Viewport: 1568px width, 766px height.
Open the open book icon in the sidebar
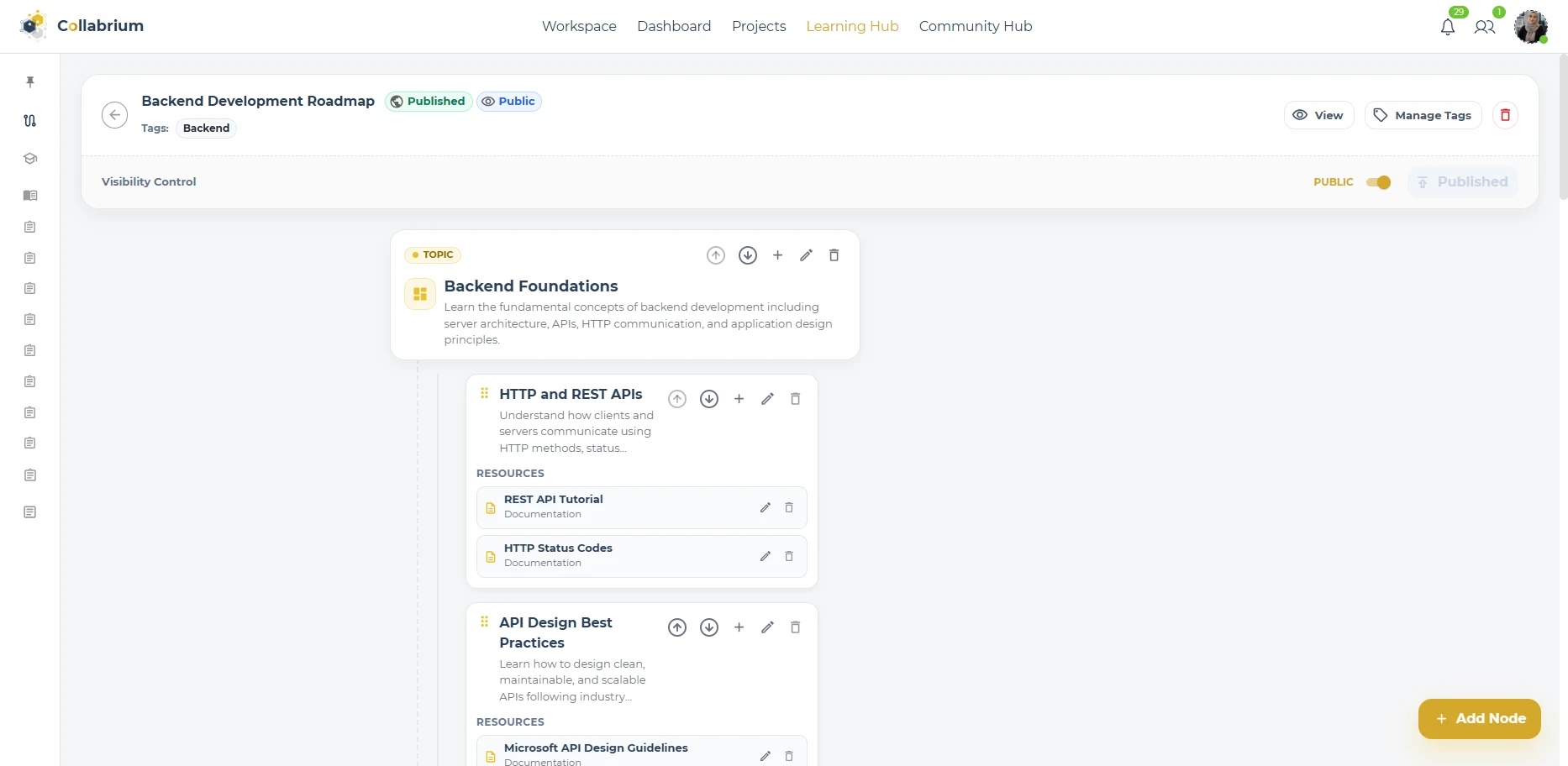pos(30,196)
